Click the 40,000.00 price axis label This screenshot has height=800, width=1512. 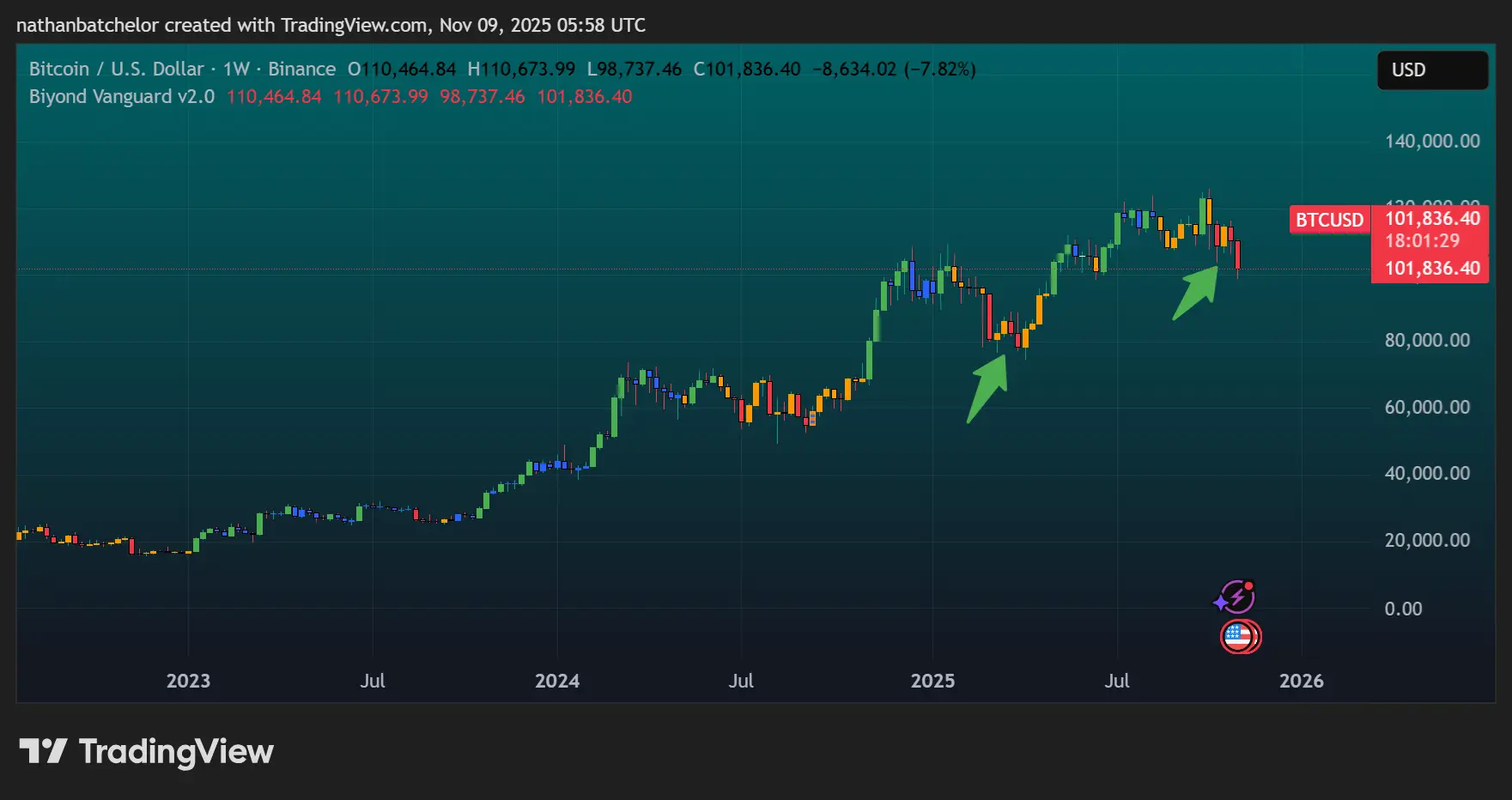(1427, 474)
